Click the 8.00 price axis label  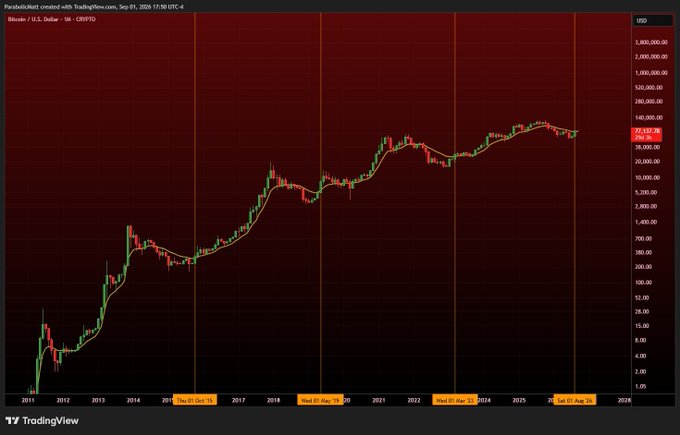tap(641, 340)
